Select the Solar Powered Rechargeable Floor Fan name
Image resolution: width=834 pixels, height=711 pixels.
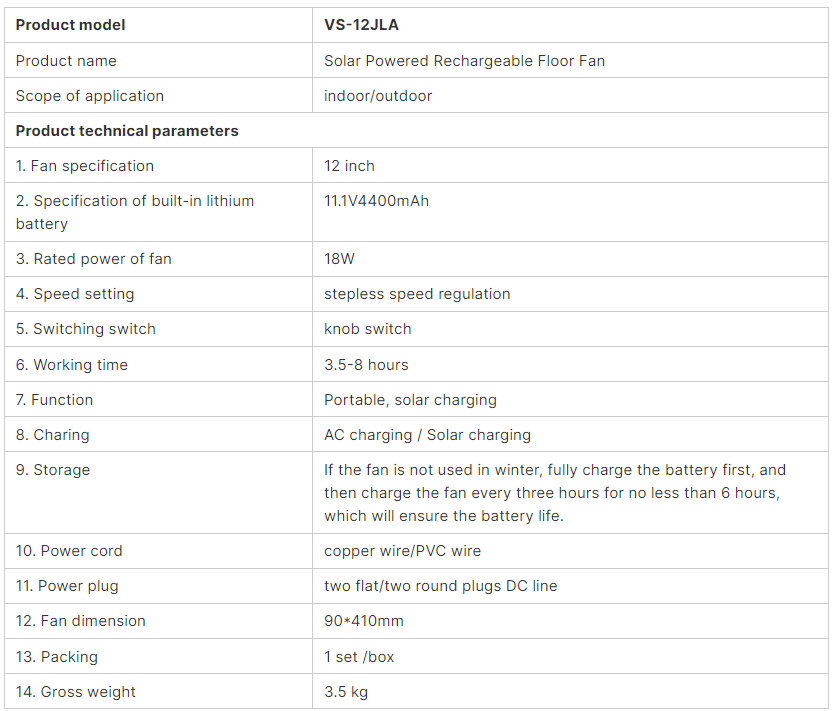tap(464, 61)
